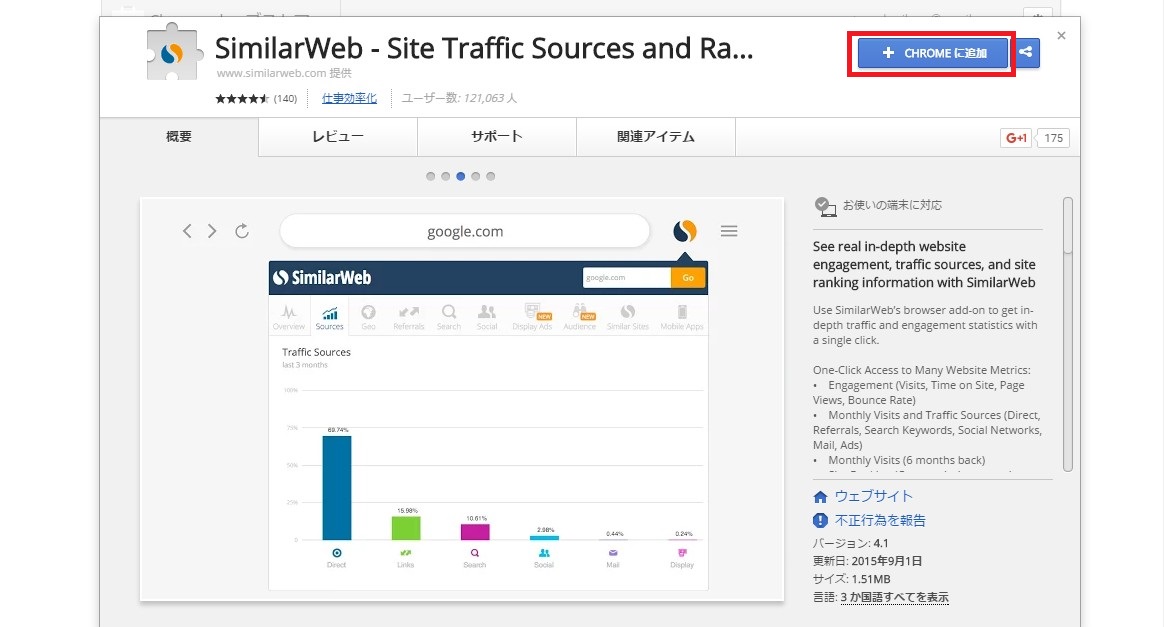
Task: Select the 概要 tab
Action: pyautogui.click(x=179, y=137)
